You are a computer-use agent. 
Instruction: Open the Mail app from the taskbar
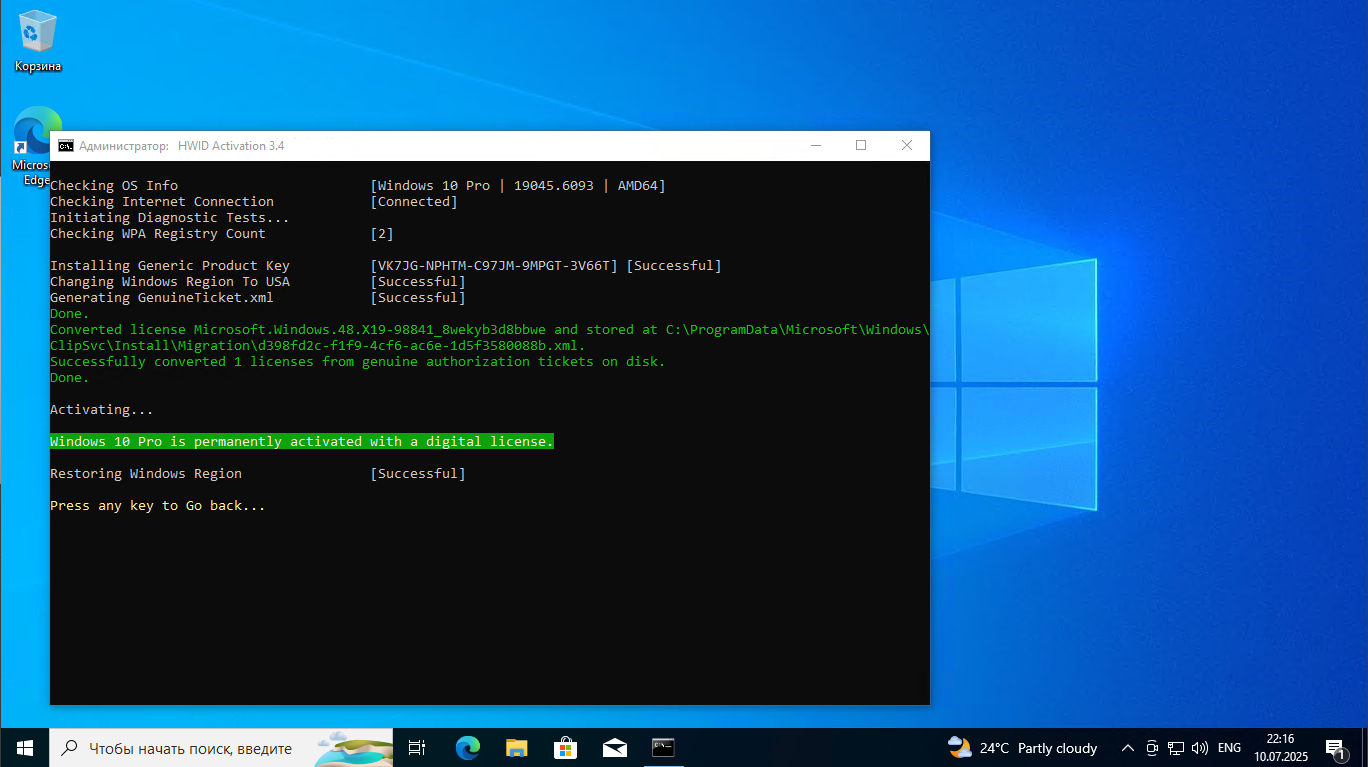tap(614, 748)
